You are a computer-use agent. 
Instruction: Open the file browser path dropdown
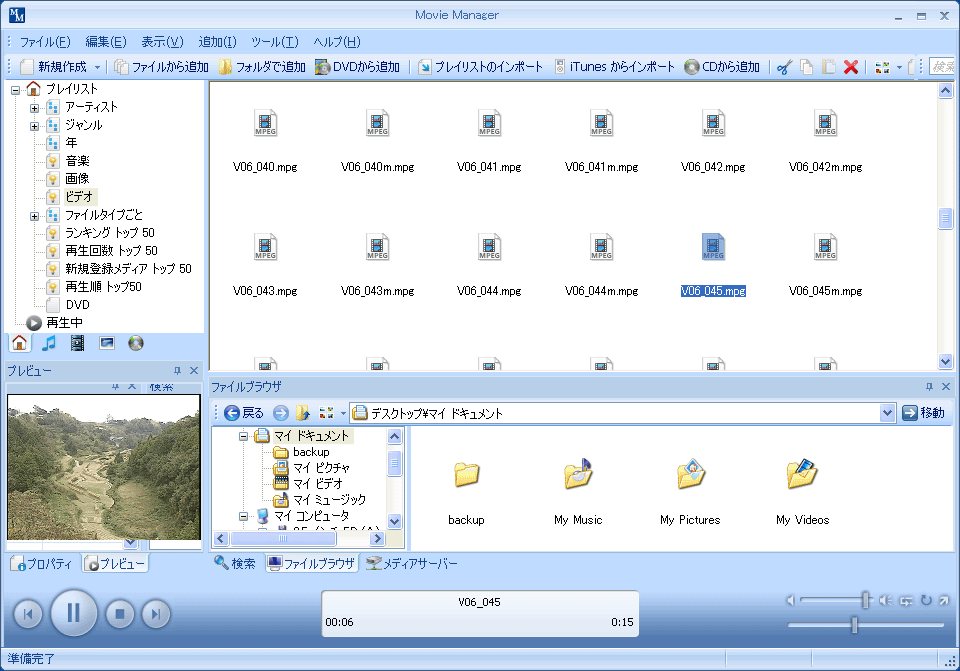click(887, 413)
